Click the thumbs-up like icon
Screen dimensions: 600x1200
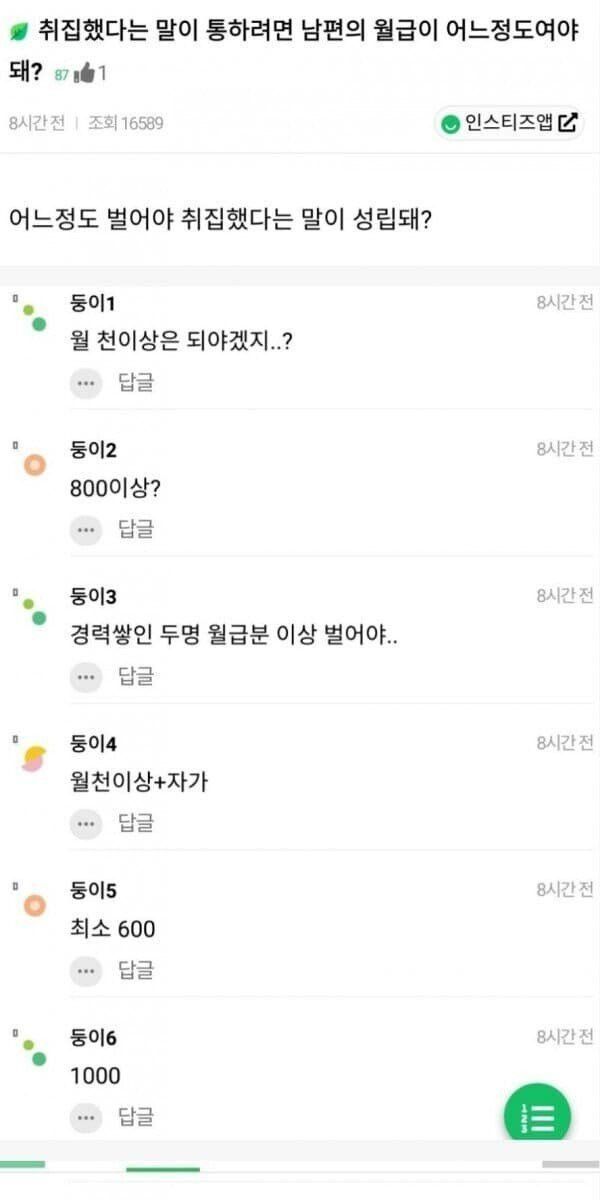tap(85, 74)
